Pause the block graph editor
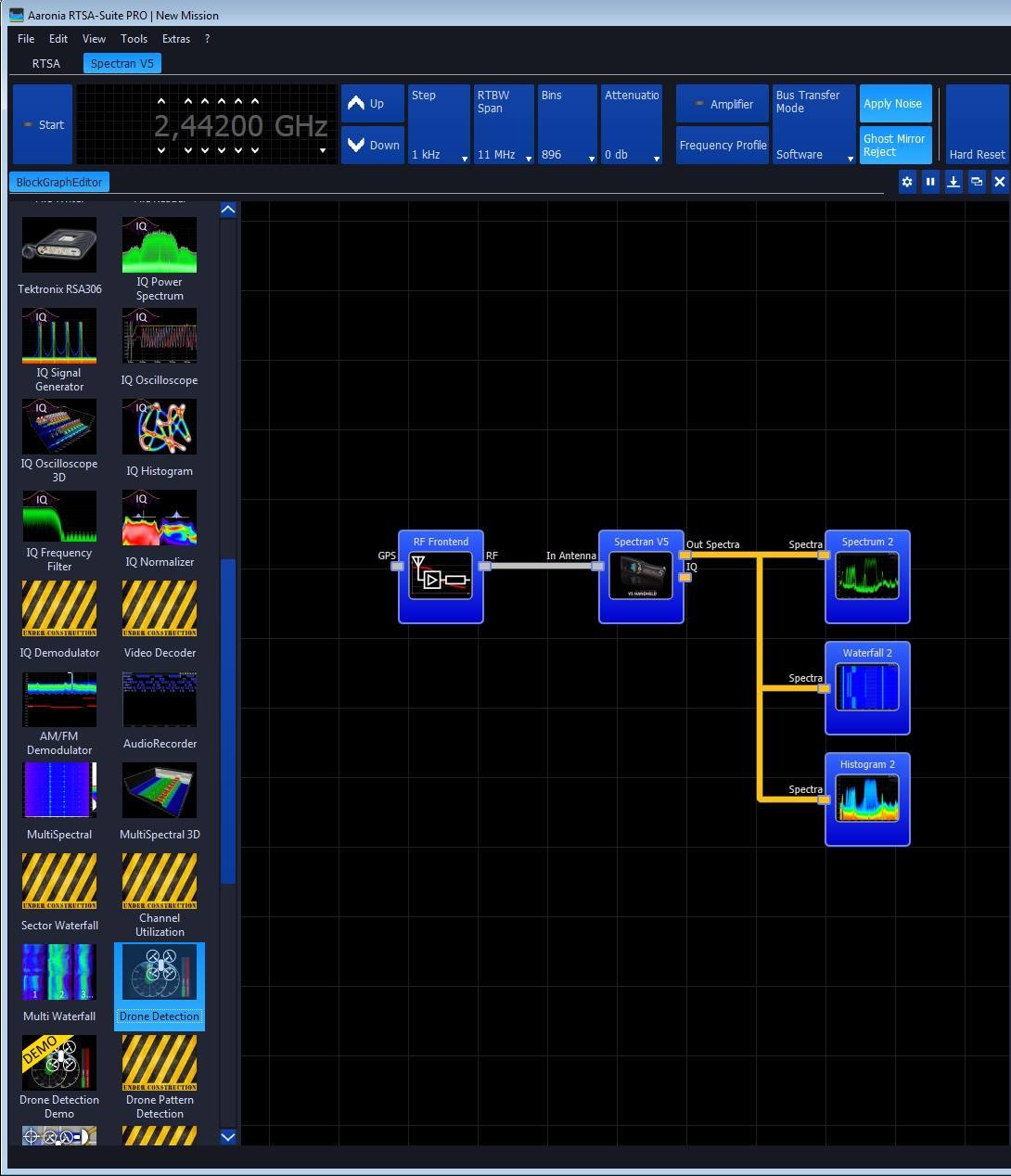Image resolution: width=1011 pixels, height=1176 pixels. pos(930,183)
